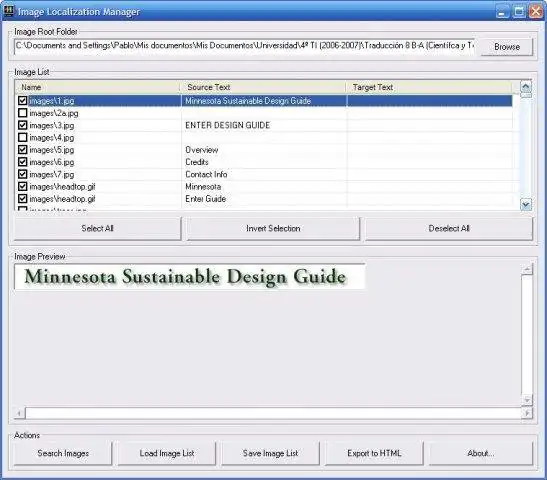Select the images\4.jpg file name
The image size is (547, 480).
pyautogui.click(x=52, y=137)
